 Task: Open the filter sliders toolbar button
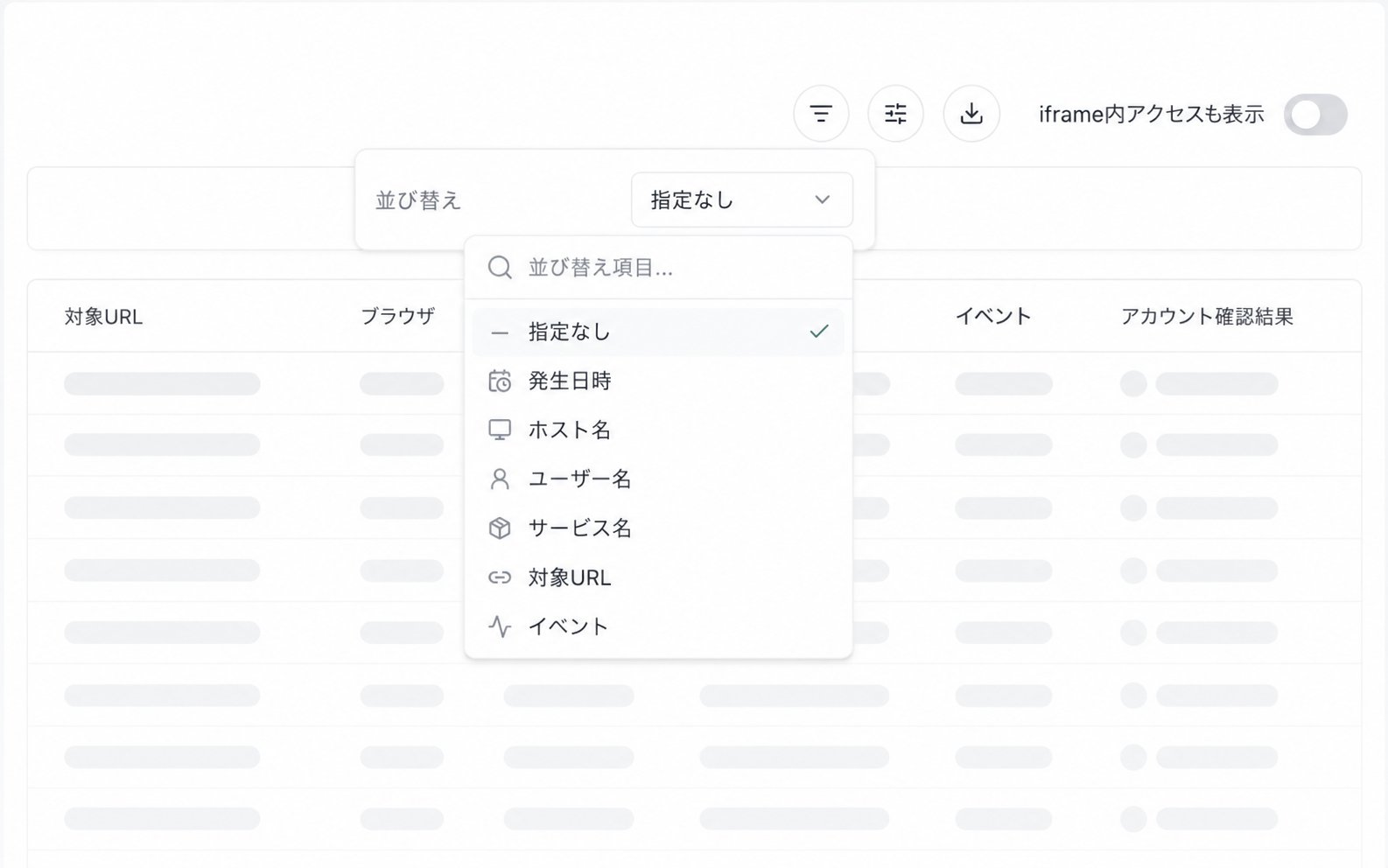coord(895,114)
